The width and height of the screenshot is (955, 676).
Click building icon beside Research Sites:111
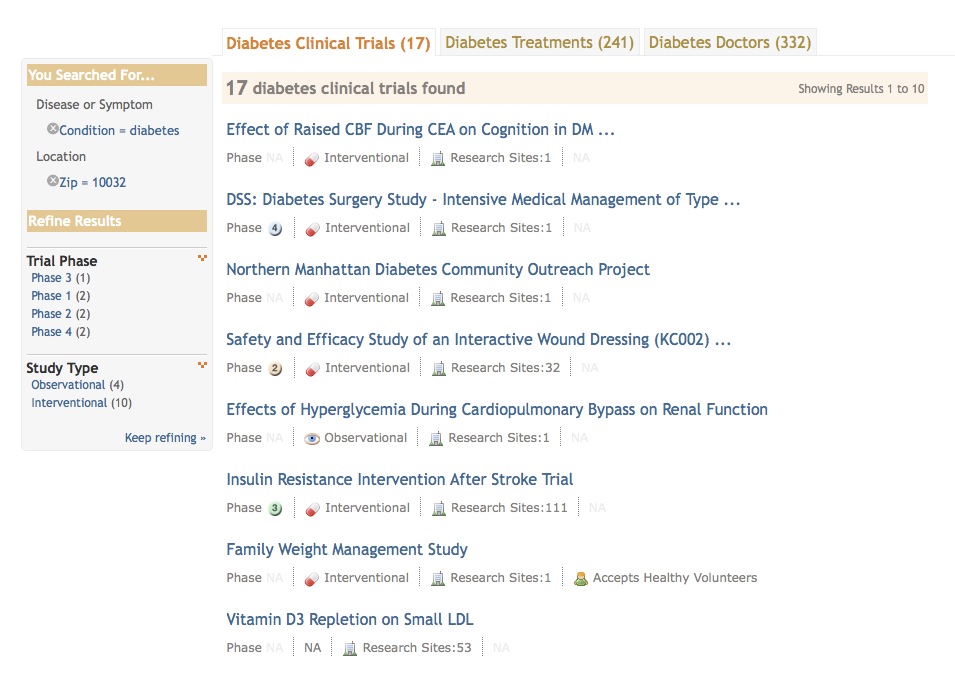point(438,508)
